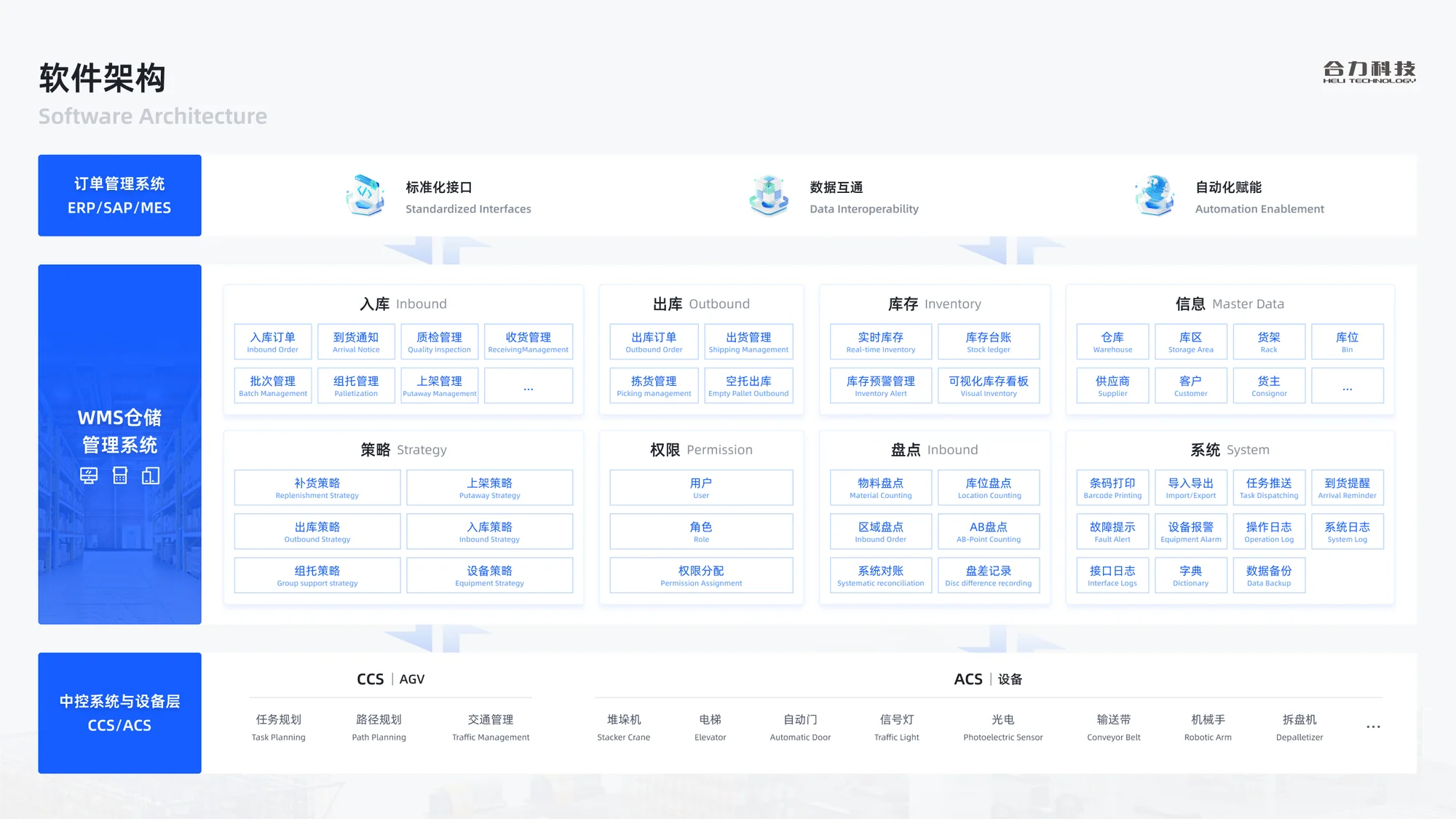Open the Putaway Strategy box
This screenshot has width=1456, height=819.
coord(490,488)
